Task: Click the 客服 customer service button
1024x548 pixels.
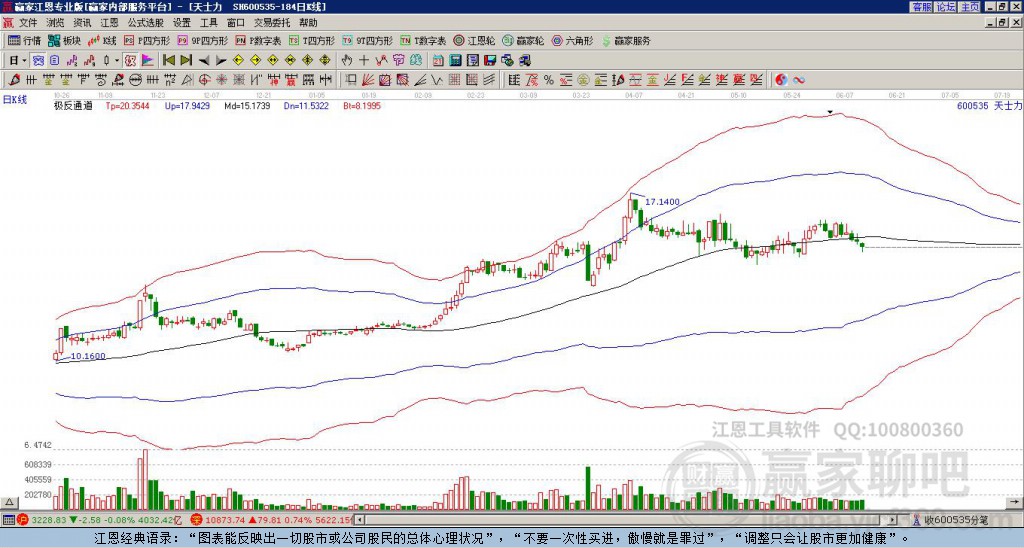Action: 921,7
